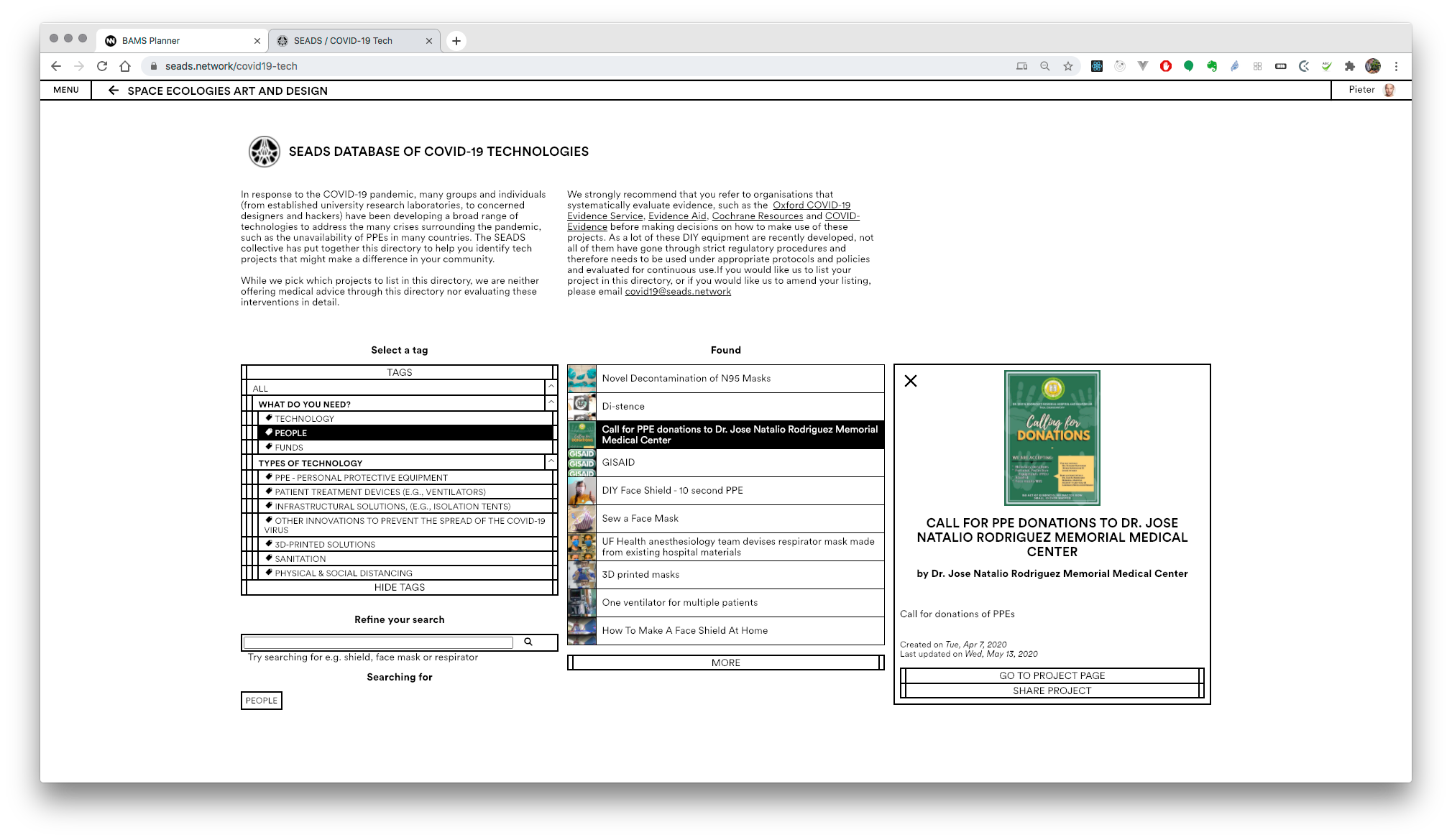Viewport: 1452px width, 840px height.
Task: Open a new browser tab
Action: tap(456, 41)
